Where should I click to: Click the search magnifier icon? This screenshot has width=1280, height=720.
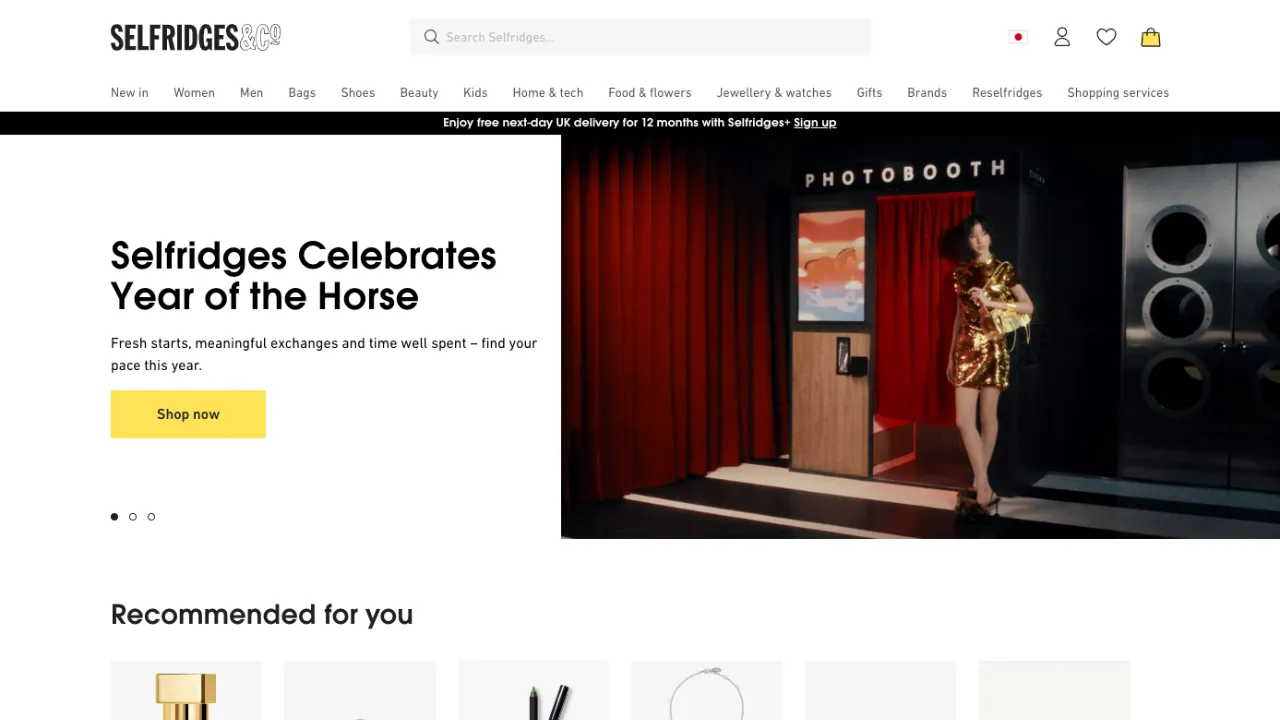(431, 37)
